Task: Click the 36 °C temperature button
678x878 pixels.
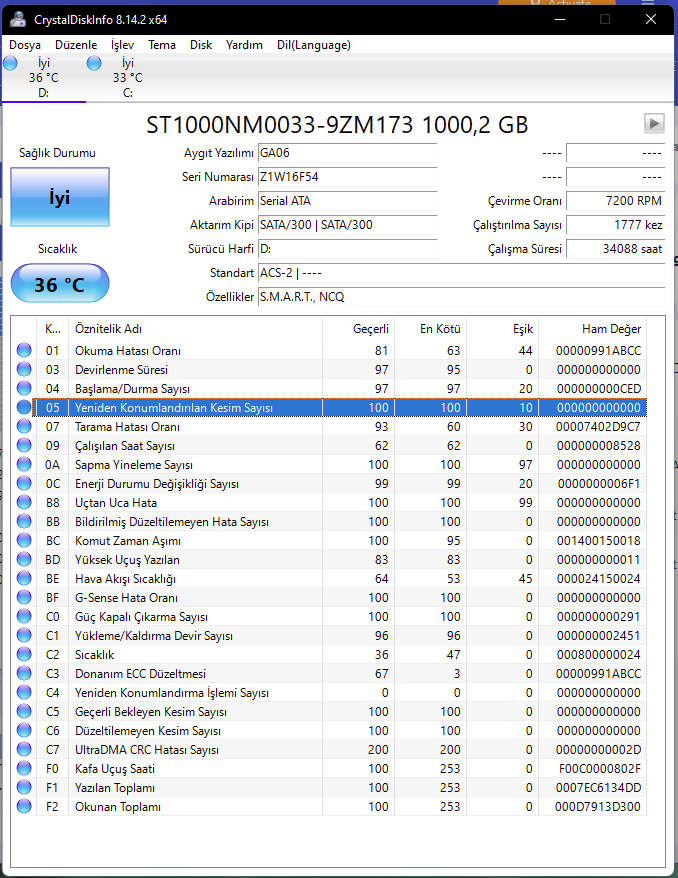Action: [x=60, y=285]
